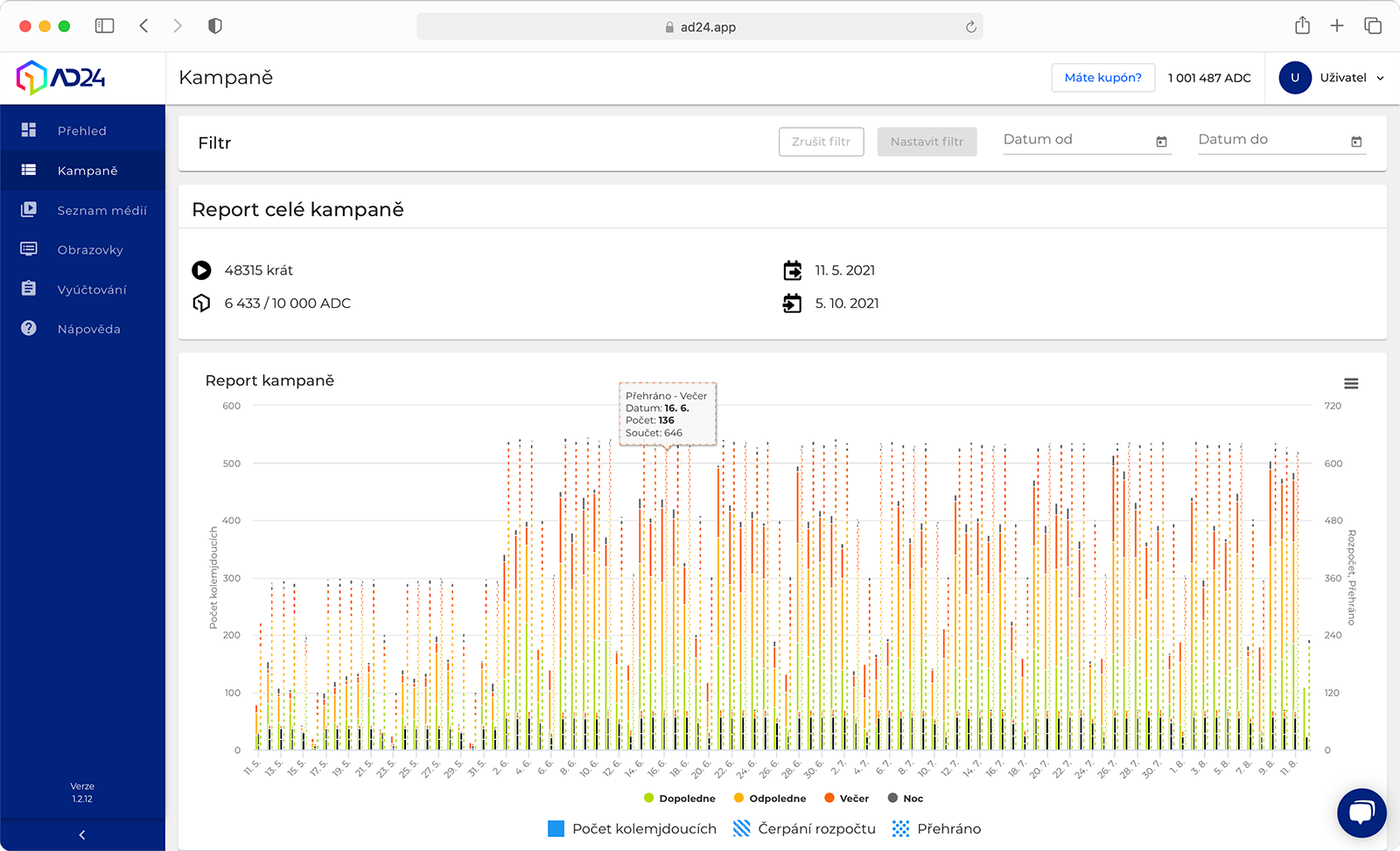
Task: Go to Seznam médií menu item
Action: [x=101, y=210]
